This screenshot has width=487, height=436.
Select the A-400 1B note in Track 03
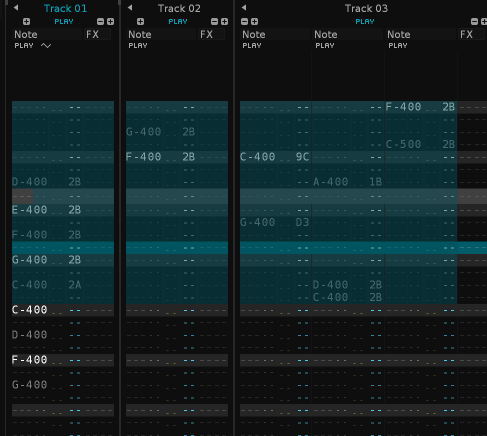(x=348, y=182)
